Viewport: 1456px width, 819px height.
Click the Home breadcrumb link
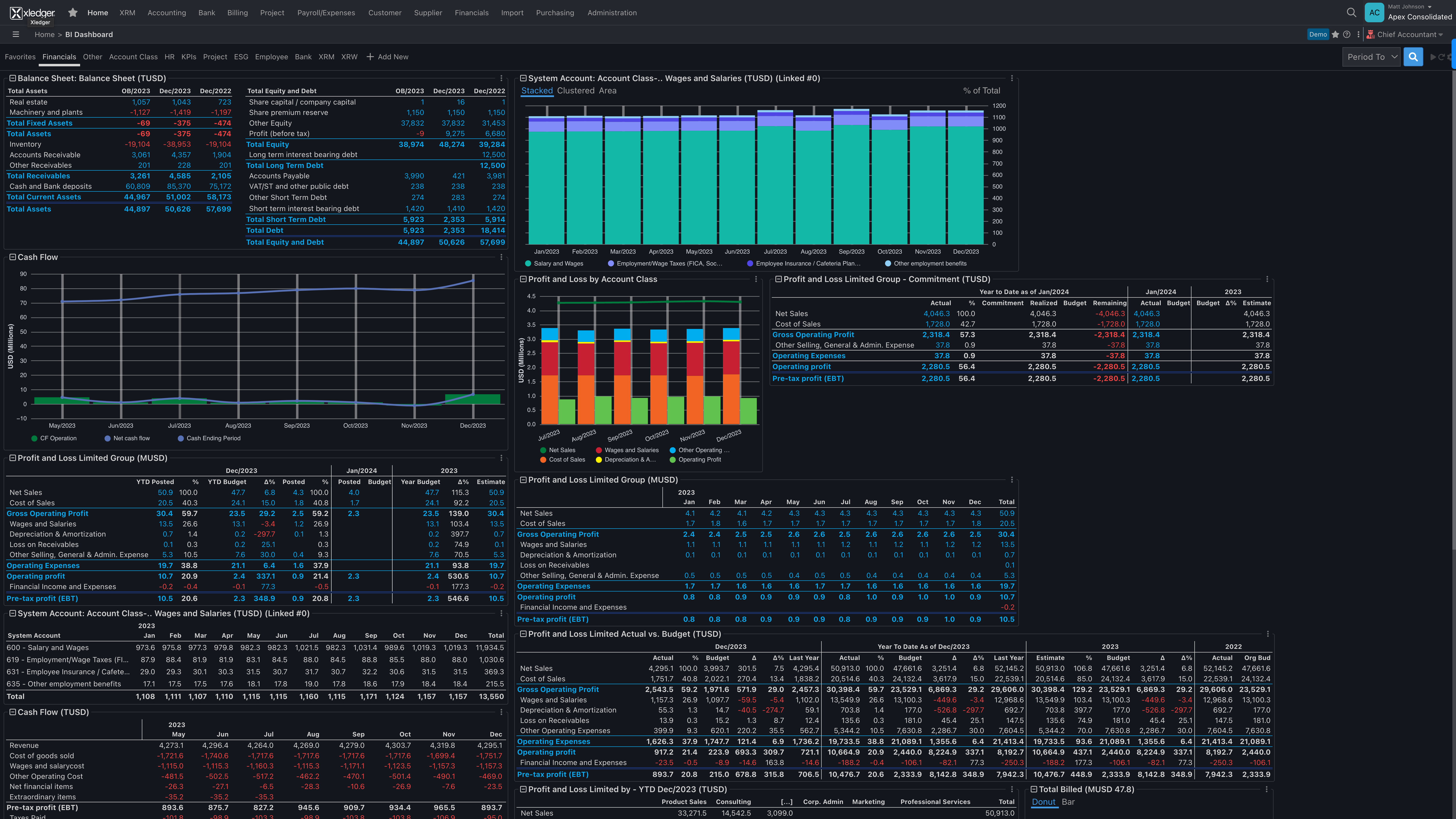click(44, 34)
